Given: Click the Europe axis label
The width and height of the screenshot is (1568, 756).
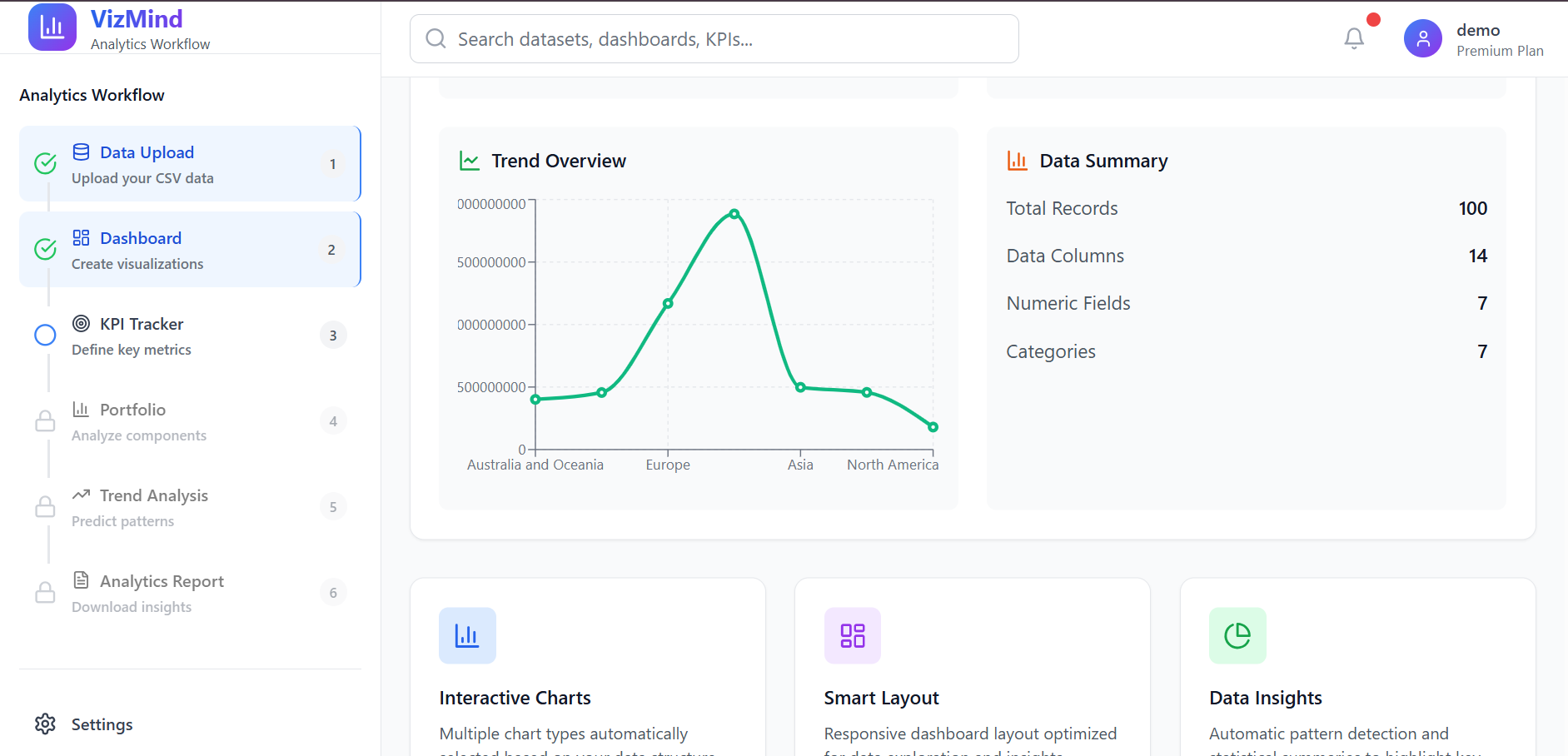Looking at the screenshot, I should point(668,465).
